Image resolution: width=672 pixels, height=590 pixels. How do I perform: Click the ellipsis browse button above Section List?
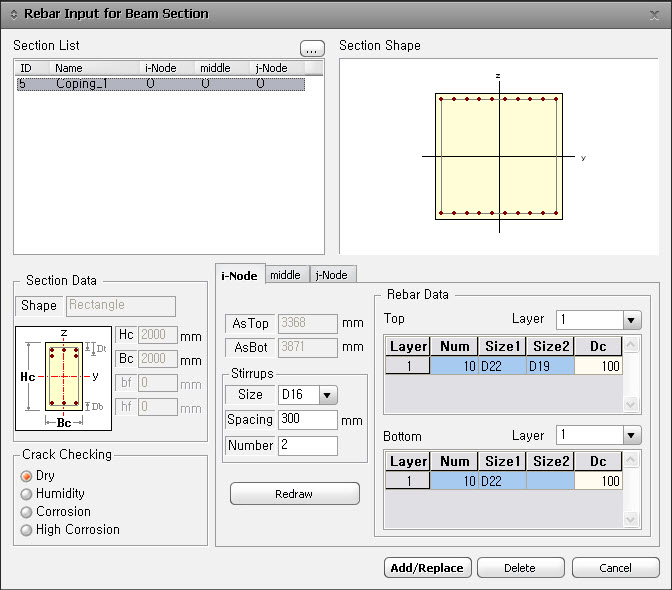312,48
